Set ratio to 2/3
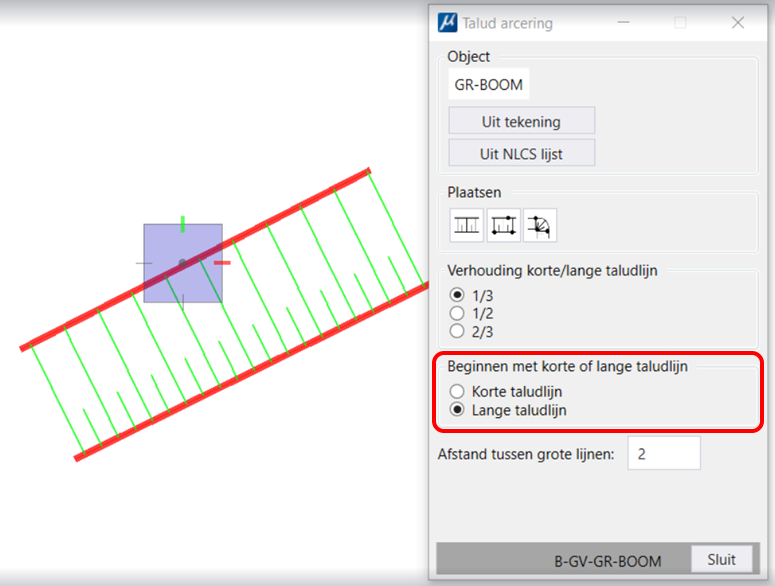The height and width of the screenshot is (586, 775). tap(471, 331)
